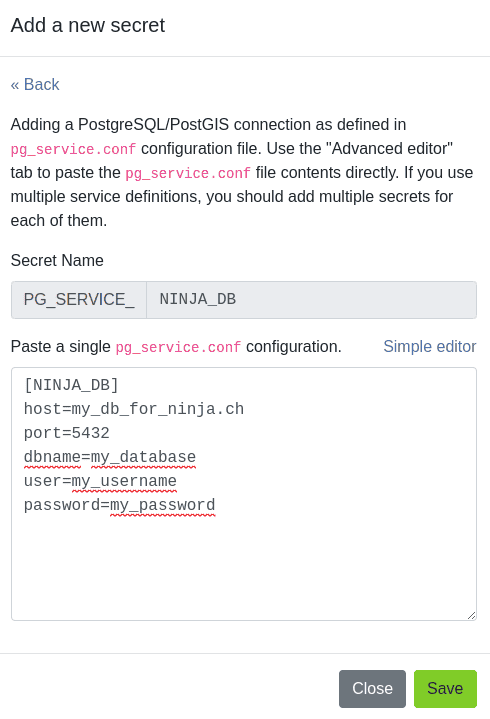Place cursor on host=my_db_for_ninja.ch line
This screenshot has height=719, width=490.
tap(133, 409)
